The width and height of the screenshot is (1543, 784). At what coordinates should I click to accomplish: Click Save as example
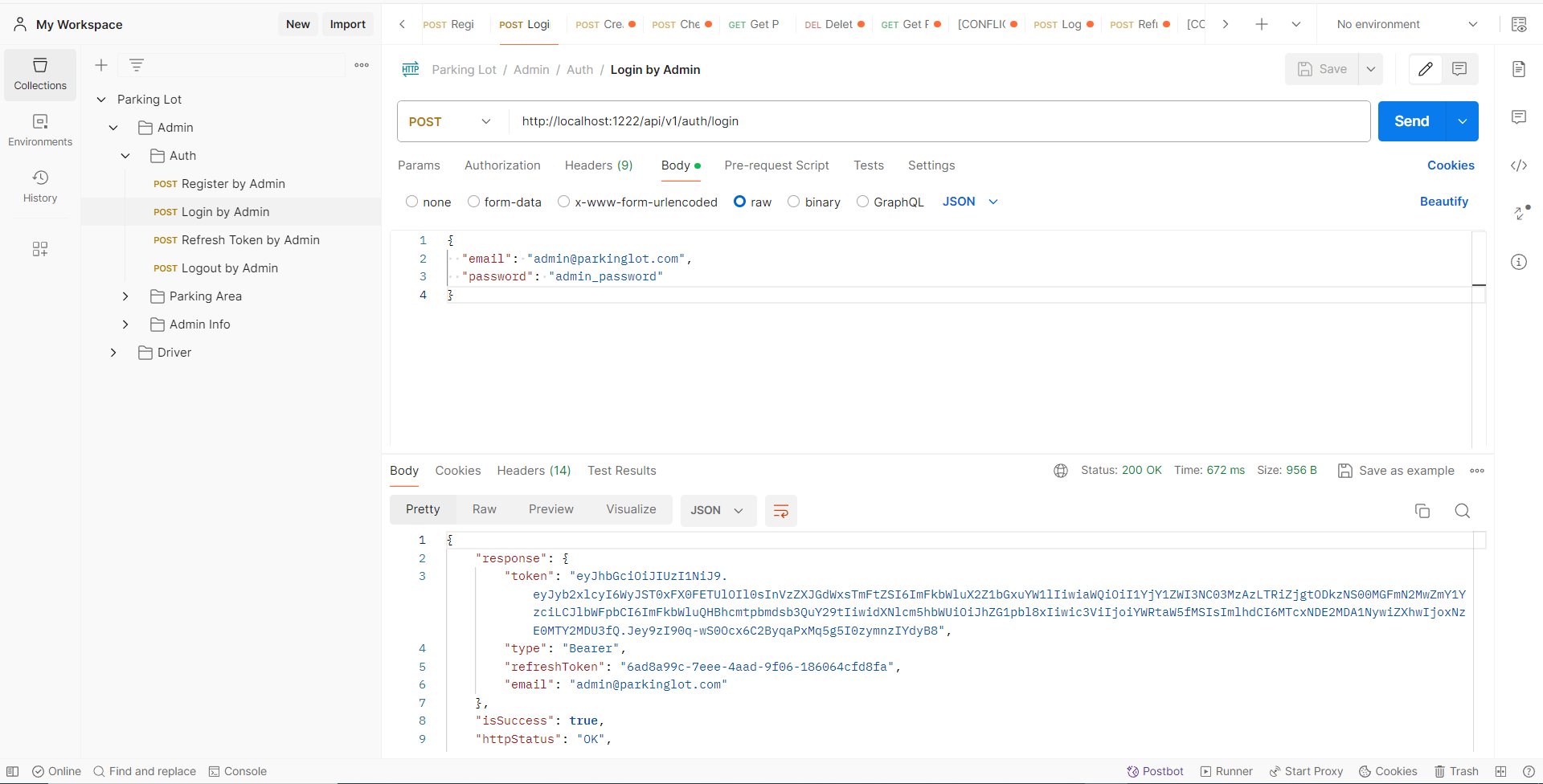point(1396,471)
